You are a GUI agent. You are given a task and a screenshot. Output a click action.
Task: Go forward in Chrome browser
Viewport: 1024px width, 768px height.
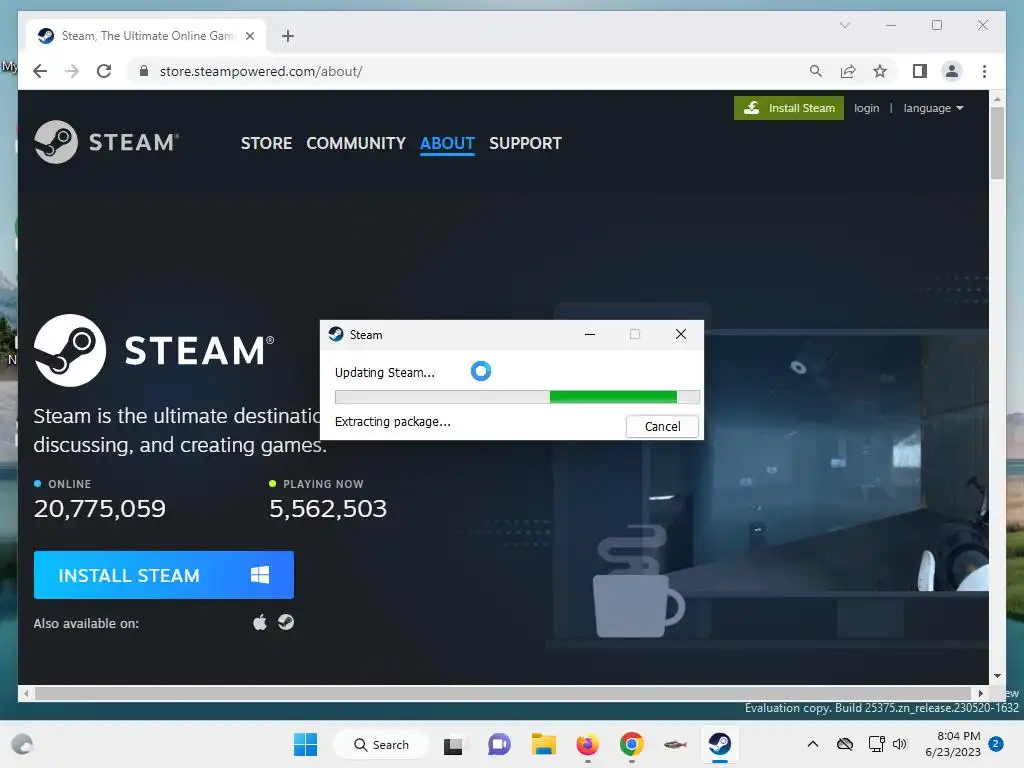click(x=72, y=71)
